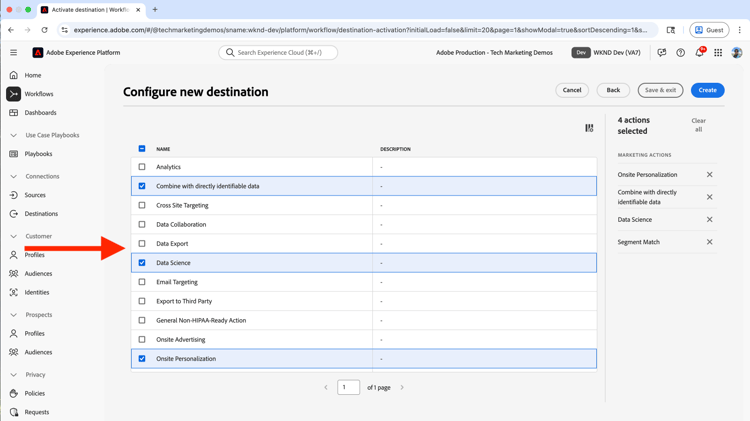Click the Adobe Experience Platform logo
This screenshot has width=750, height=421.
click(38, 53)
